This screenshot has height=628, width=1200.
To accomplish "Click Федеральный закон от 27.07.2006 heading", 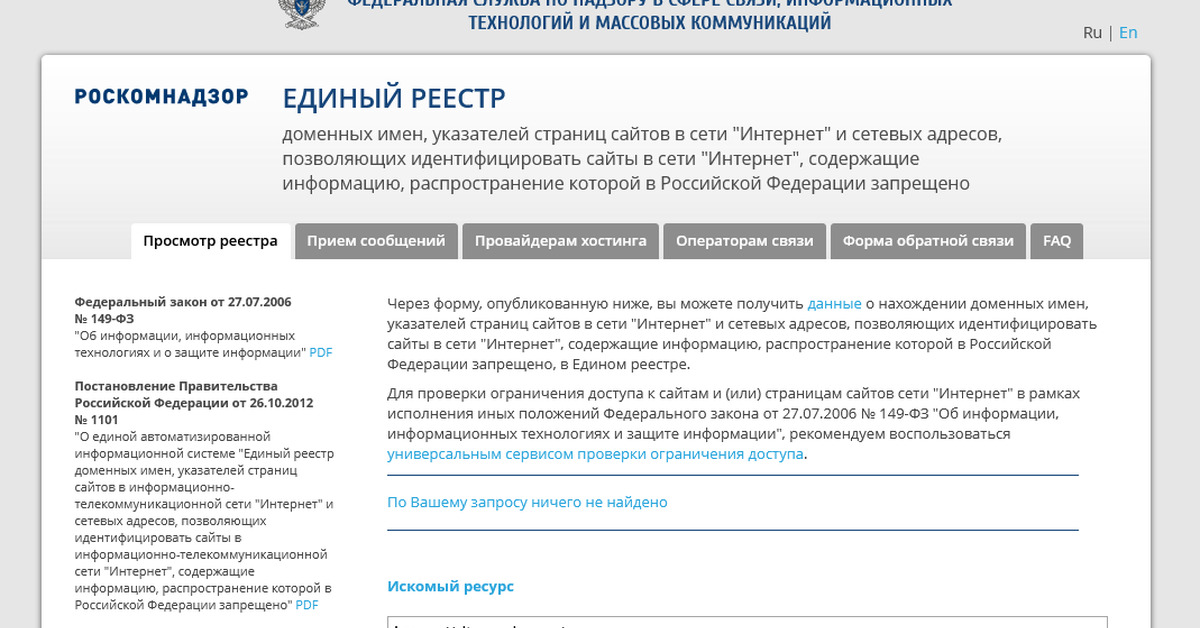I will [183, 310].
